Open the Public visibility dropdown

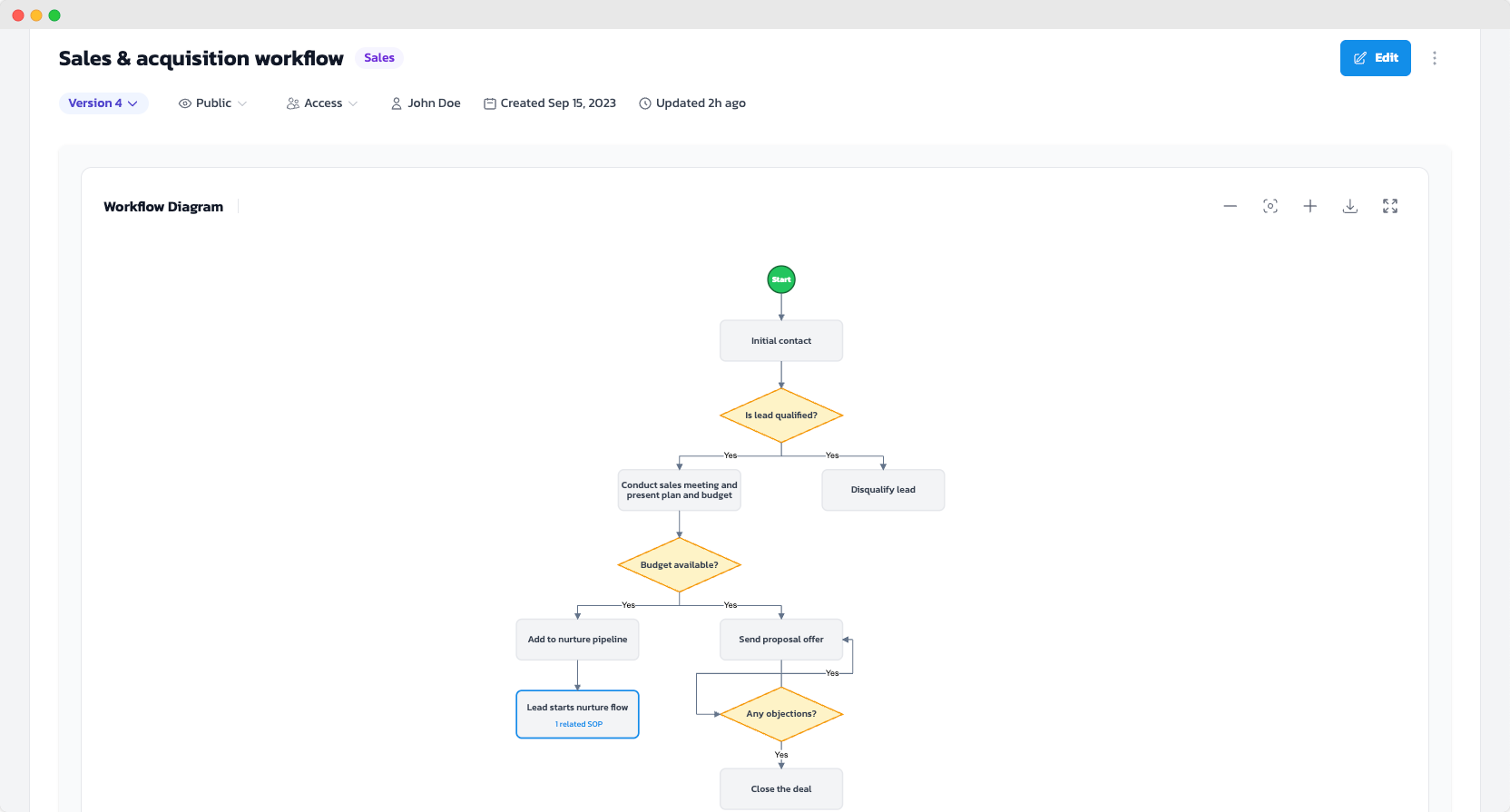click(x=212, y=103)
